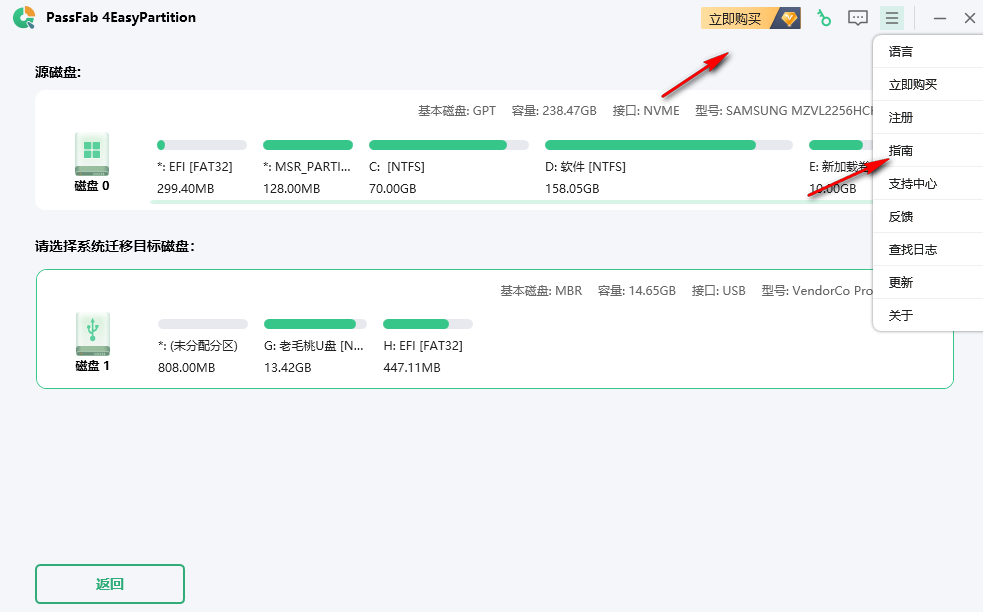
Task: Toggle the hamburger menu icon
Action: click(x=891, y=18)
